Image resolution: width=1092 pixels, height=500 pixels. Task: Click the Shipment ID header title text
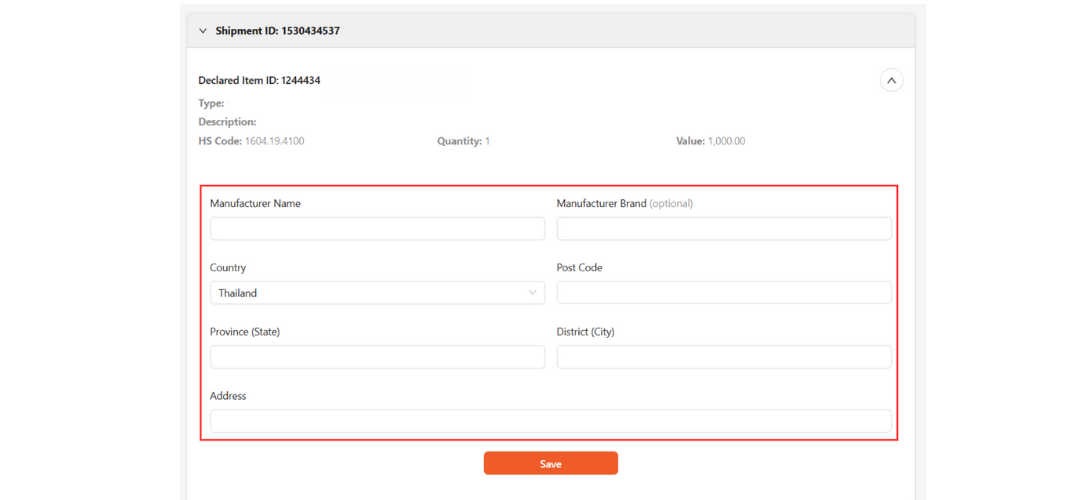277,31
